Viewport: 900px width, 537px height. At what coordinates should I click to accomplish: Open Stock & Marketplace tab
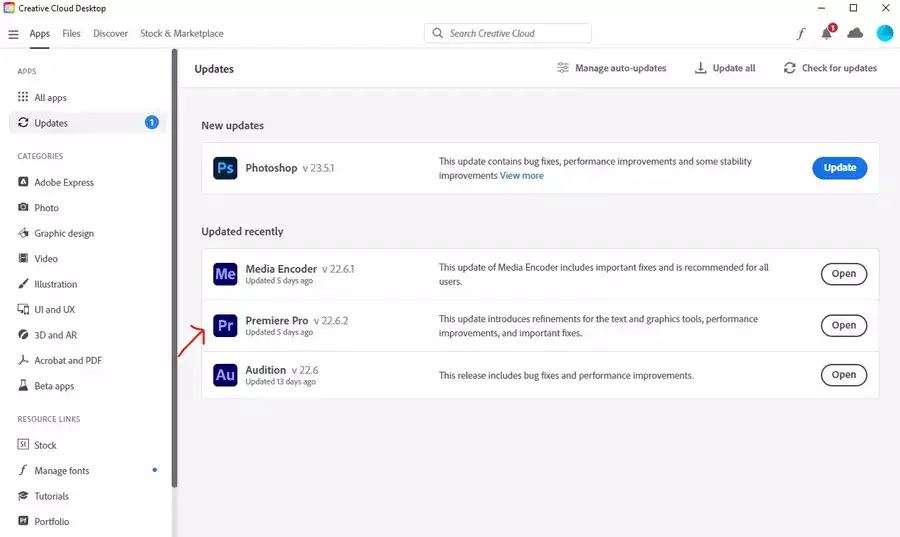click(x=181, y=34)
